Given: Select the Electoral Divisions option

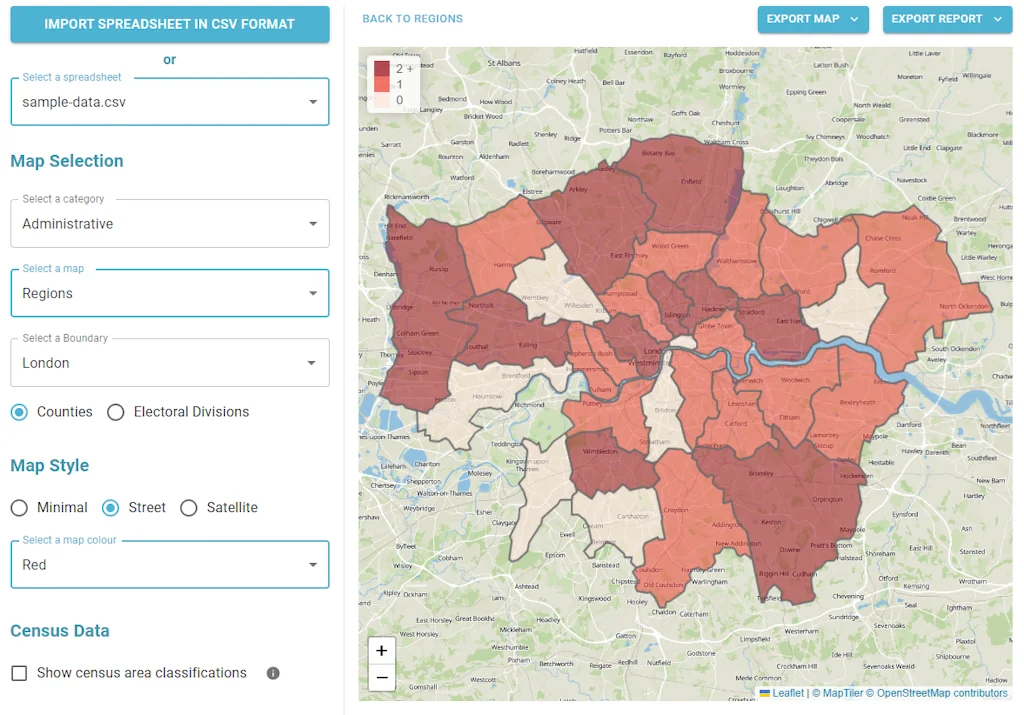Looking at the screenshot, I should [115, 411].
